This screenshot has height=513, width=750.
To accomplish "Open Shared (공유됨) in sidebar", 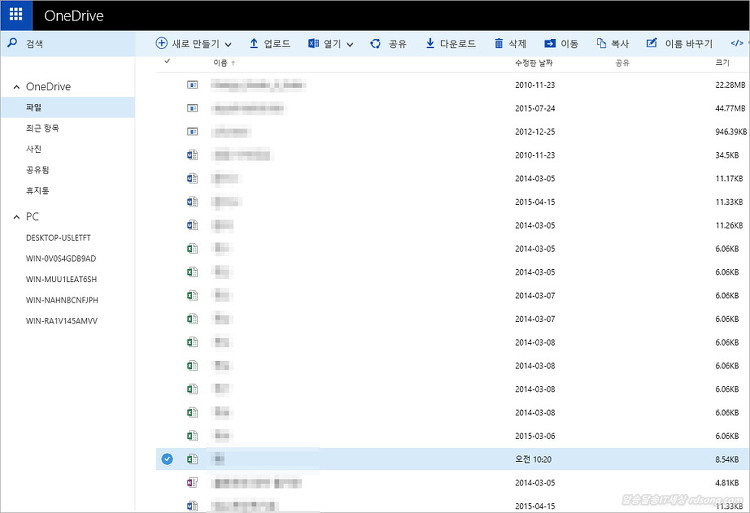I will (38, 170).
